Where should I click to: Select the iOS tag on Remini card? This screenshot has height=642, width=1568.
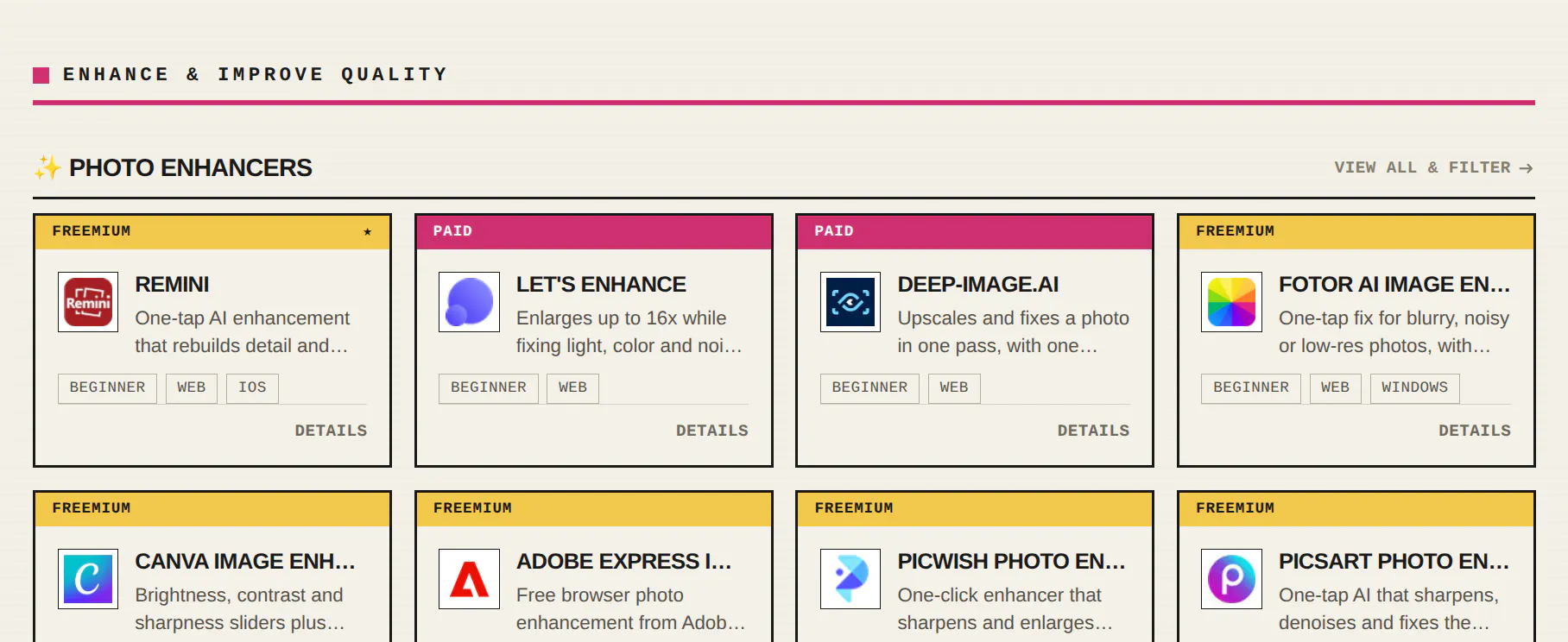coord(252,387)
